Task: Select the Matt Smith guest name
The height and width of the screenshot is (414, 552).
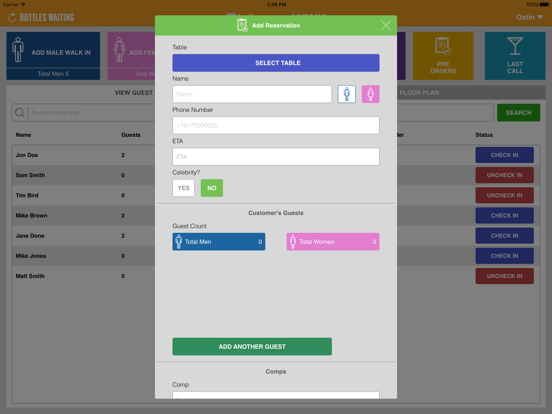Action: coord(30,276)
